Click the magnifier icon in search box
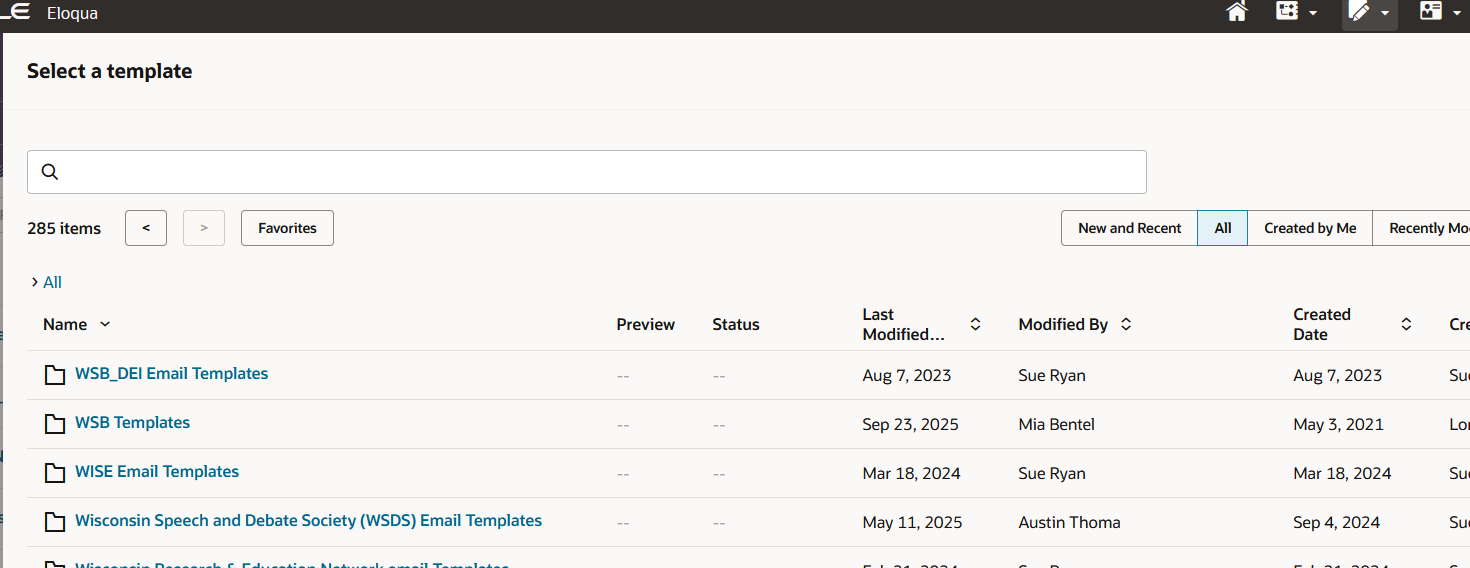 point(50,172)
